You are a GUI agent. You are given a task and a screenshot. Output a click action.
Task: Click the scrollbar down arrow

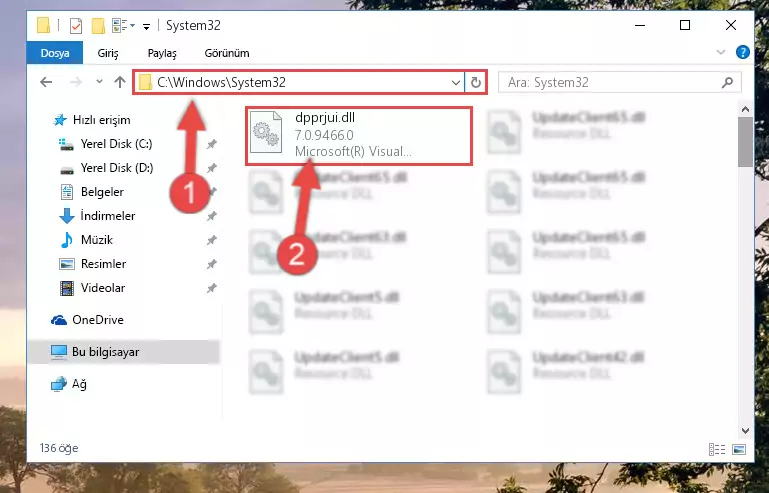coord(745,431)
